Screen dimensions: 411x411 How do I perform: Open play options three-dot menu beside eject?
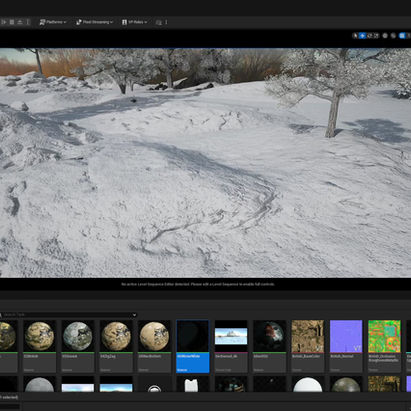[x=28, y=22]
